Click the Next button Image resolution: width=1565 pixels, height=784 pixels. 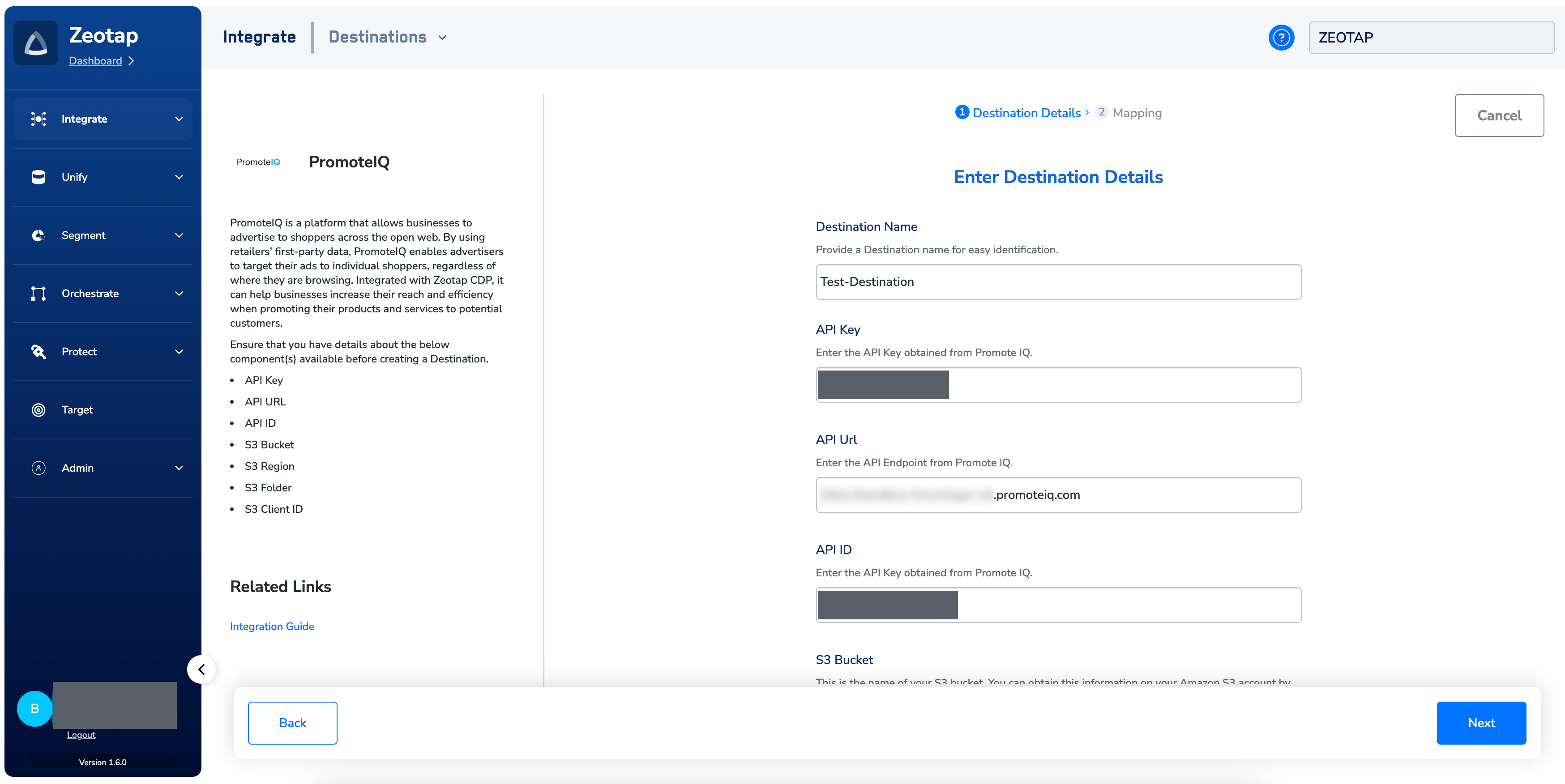click(x=1481, y=723)
